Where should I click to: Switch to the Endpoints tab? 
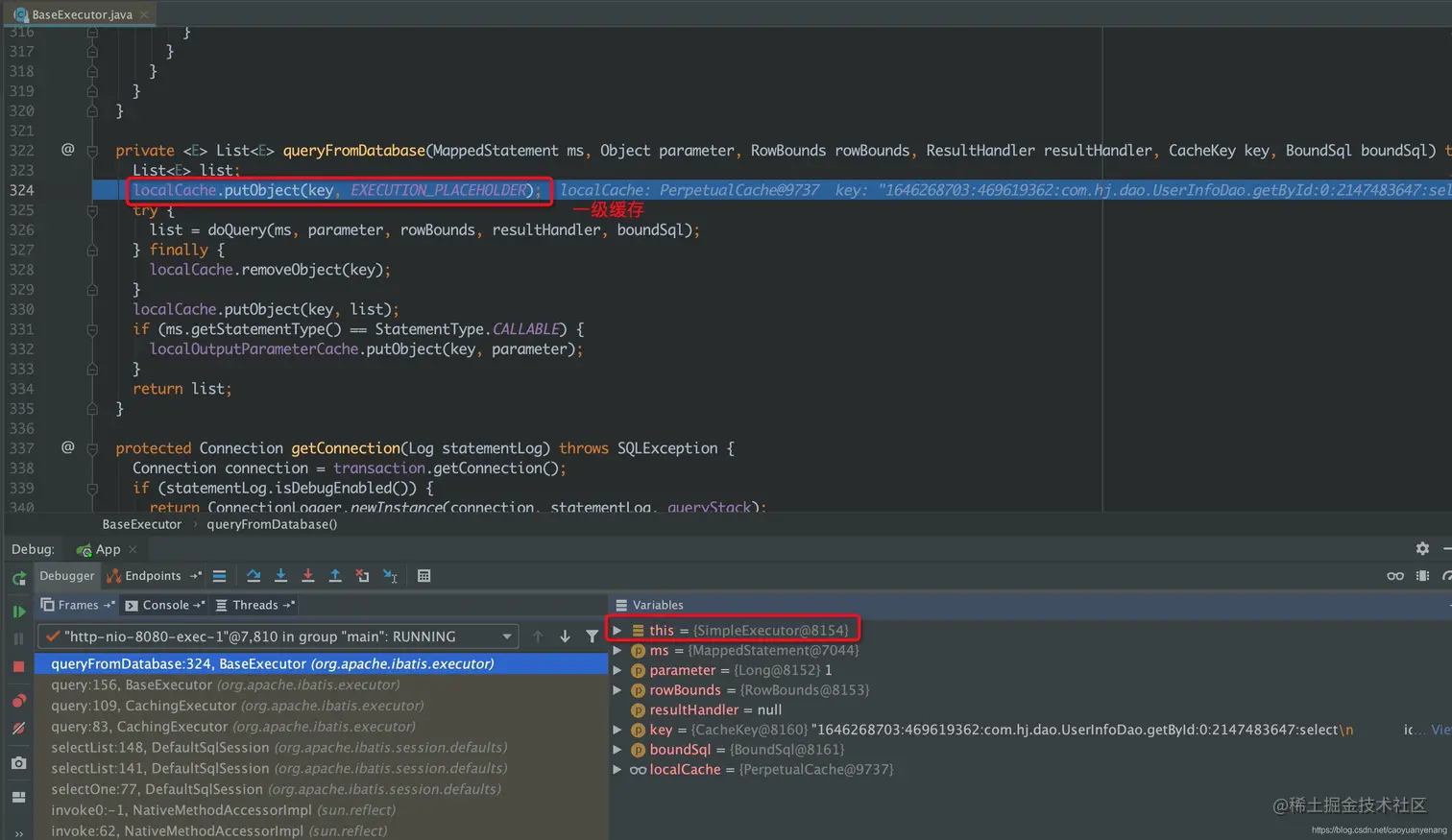tap(153, 576)
